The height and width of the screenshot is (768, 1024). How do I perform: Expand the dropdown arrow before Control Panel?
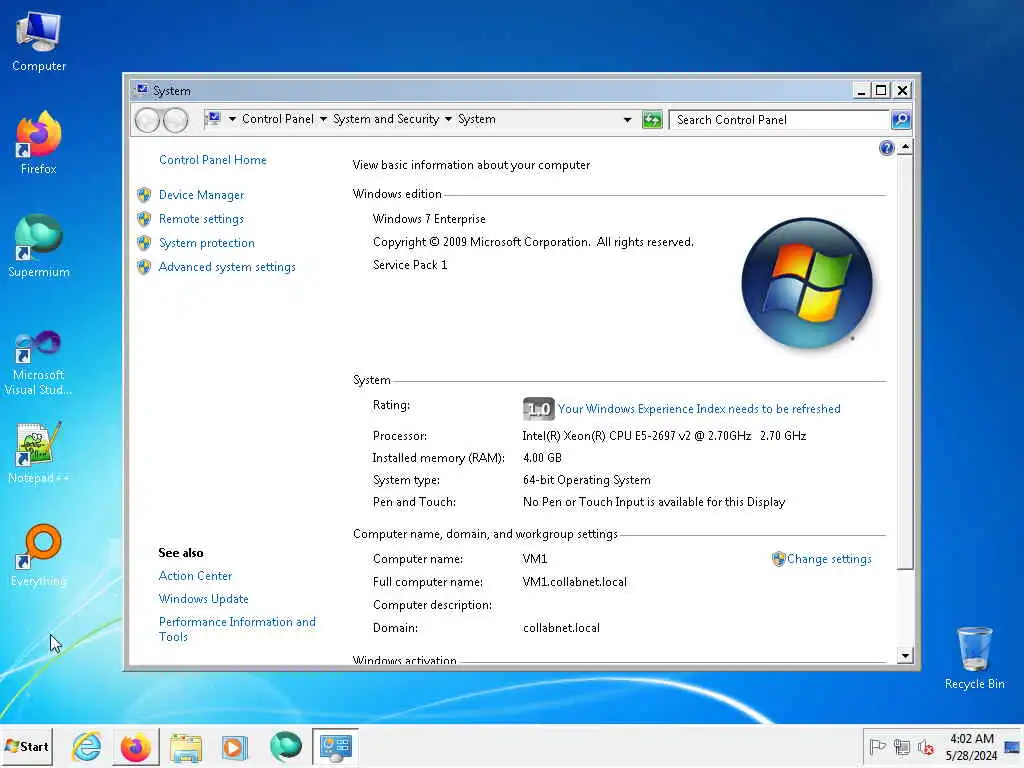232,119
